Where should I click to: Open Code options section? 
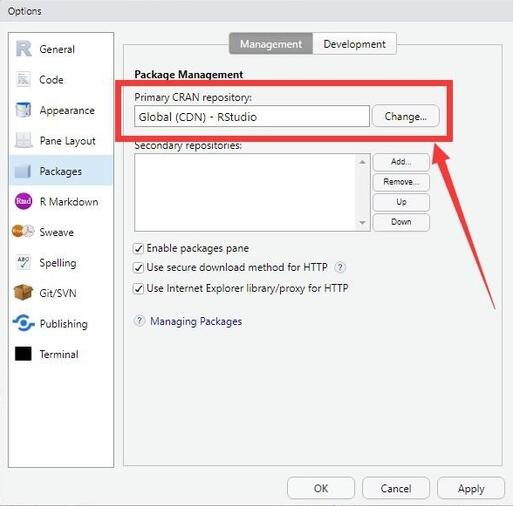click(x=51, y=80)
